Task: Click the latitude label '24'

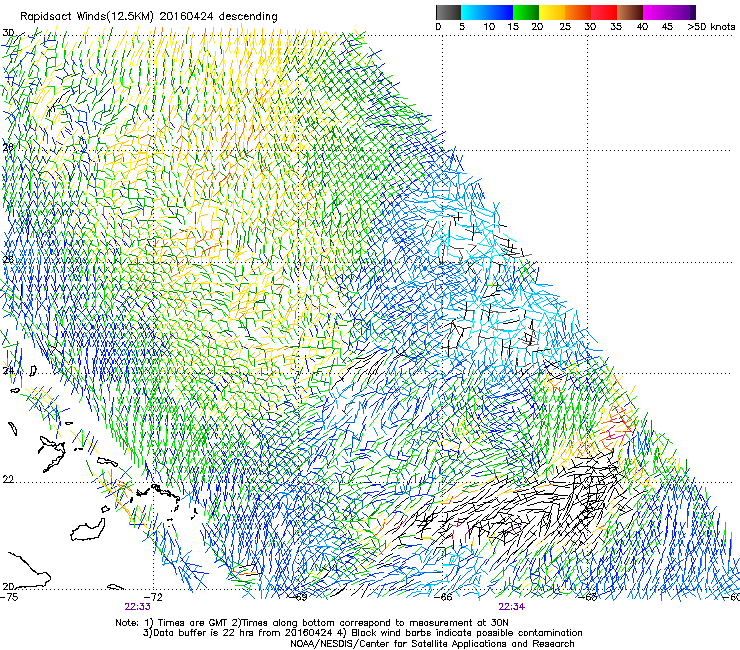Action: (8, 371)
